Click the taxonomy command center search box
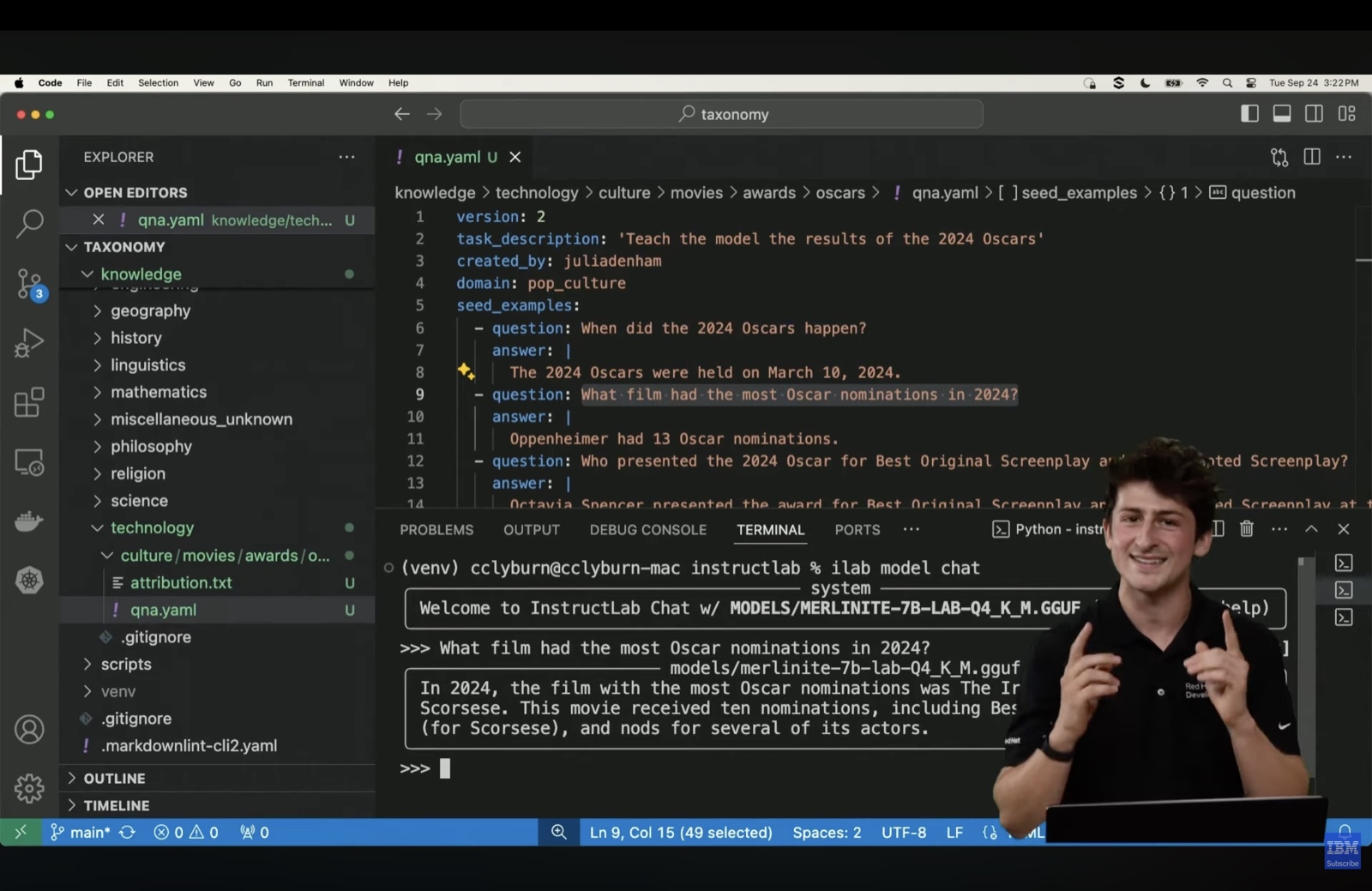This screenshot has width=1372, height=891. coord(721,114)
